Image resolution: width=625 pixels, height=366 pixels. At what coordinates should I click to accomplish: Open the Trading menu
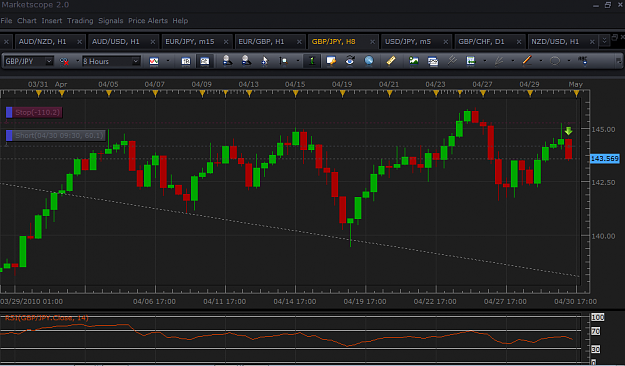click(x=80, y=21)
